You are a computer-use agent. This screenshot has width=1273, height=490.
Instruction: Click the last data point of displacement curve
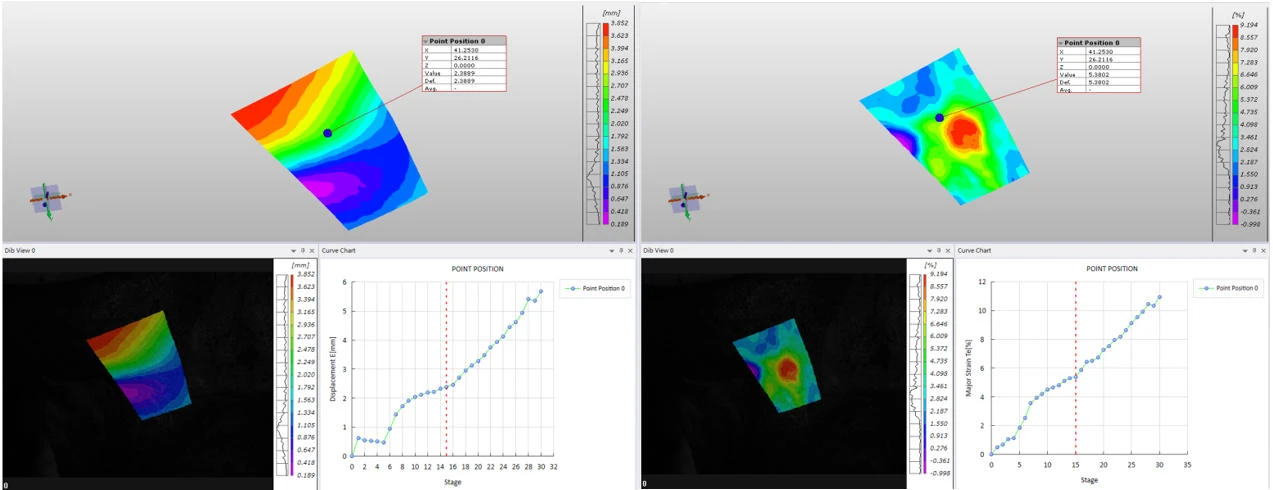pos(541,291)
